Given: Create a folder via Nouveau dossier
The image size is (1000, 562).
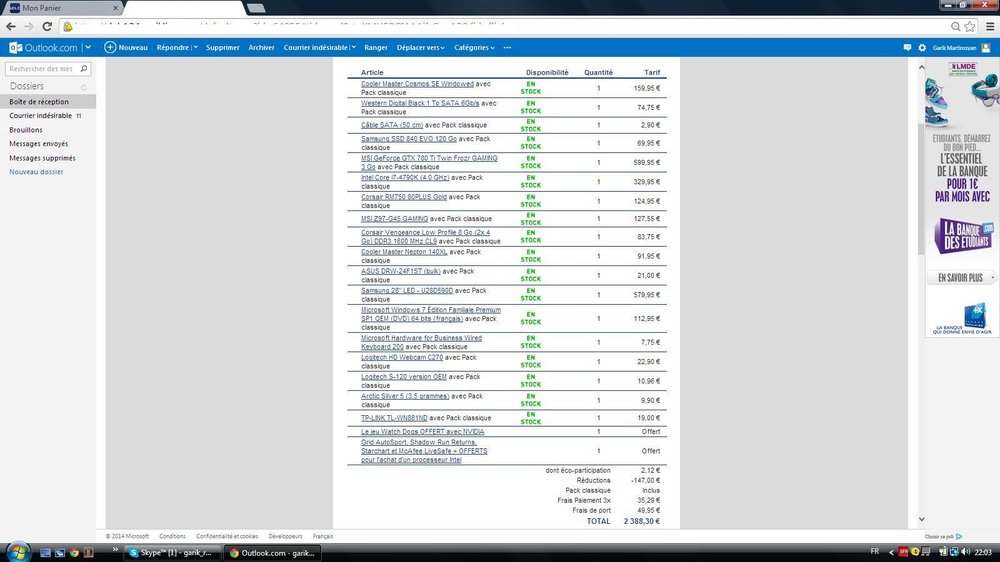Looking at the screenshot, I should (36, 172).
